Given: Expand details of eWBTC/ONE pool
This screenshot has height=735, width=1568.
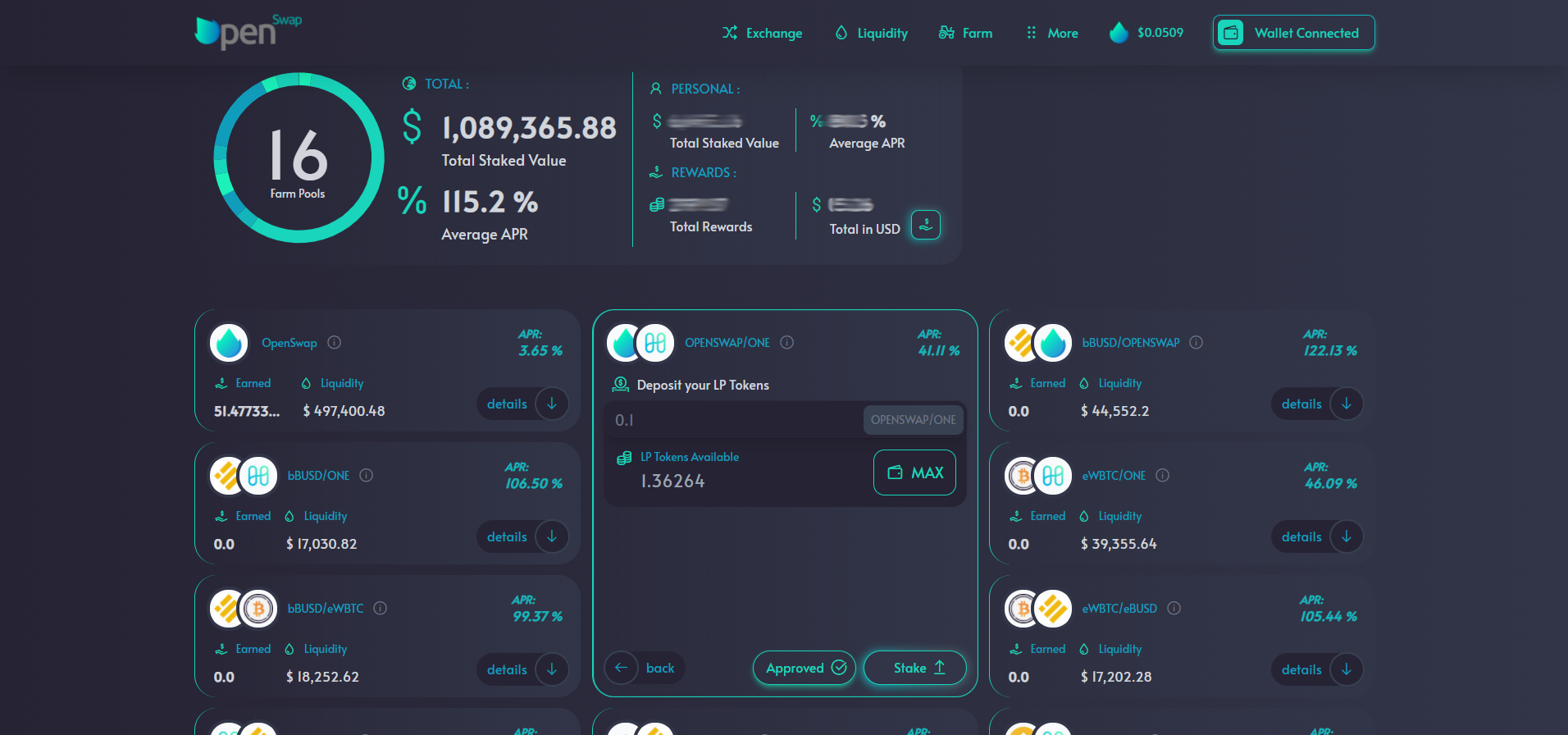Looking at the screenshot, I should [1317, 536].
